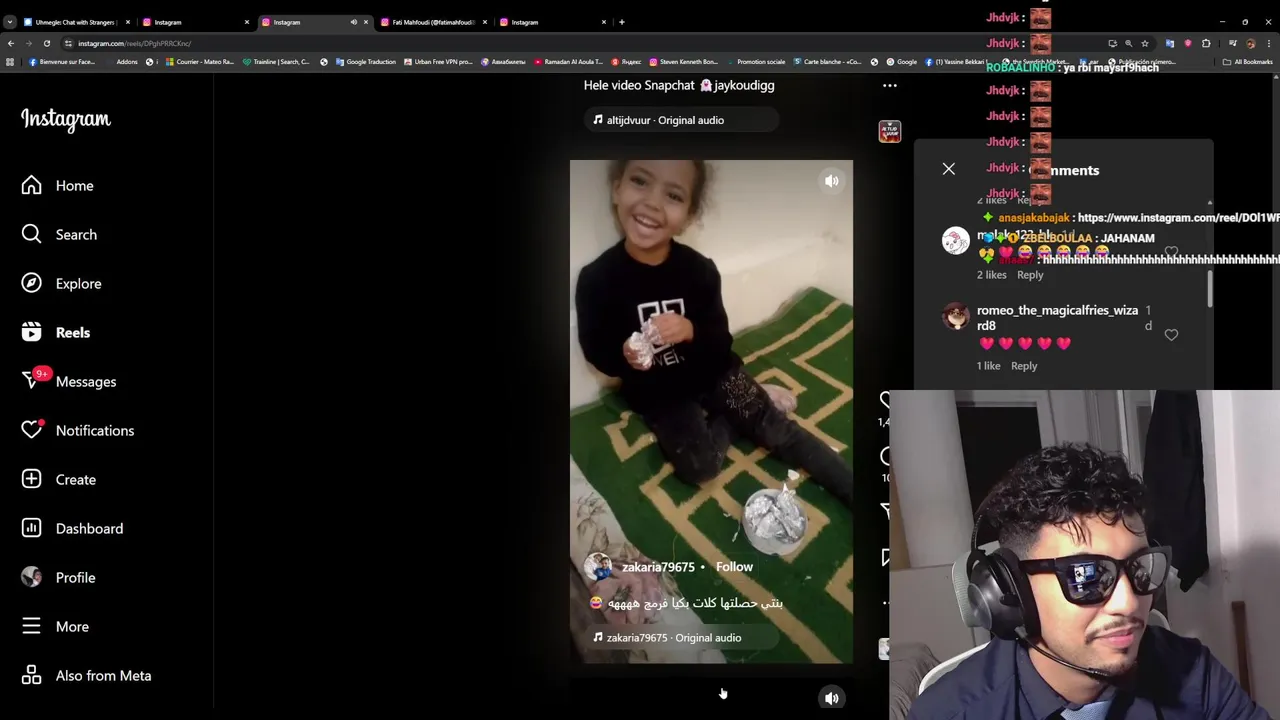Open the Trainline bookmark
Image resolution: width=1280 pixels, height=720 pixels.
pyautogui.click(x=276, y=62)
